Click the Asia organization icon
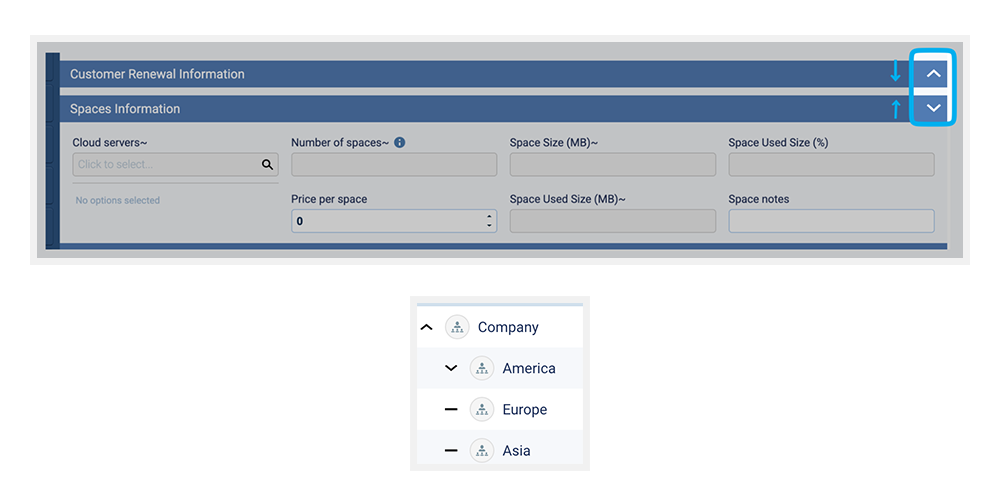This screenshot has width=1000, height=500. tap(482, 450)
